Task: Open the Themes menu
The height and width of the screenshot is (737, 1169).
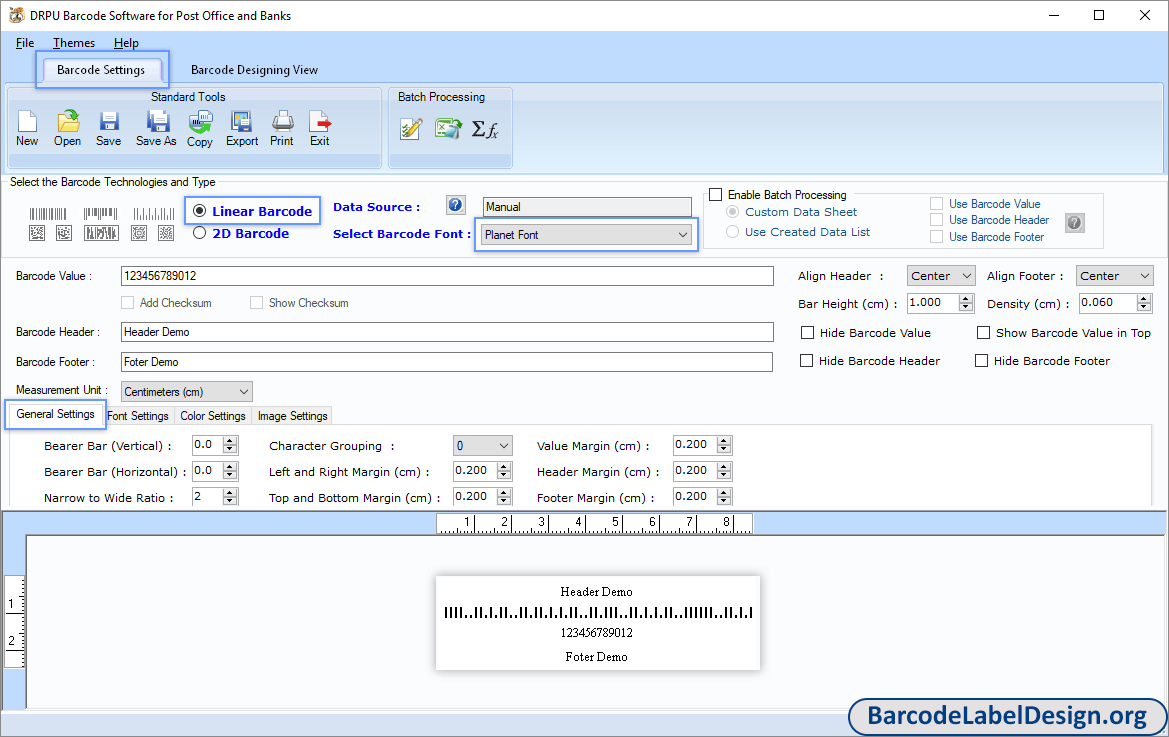Action: 74,42
